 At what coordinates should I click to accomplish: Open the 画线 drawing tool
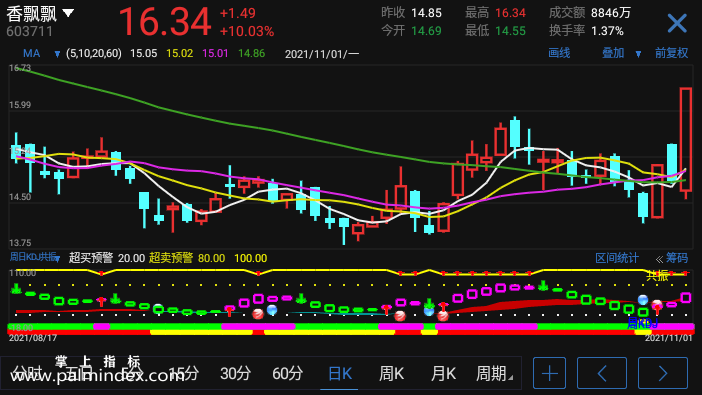pos(559,53)
